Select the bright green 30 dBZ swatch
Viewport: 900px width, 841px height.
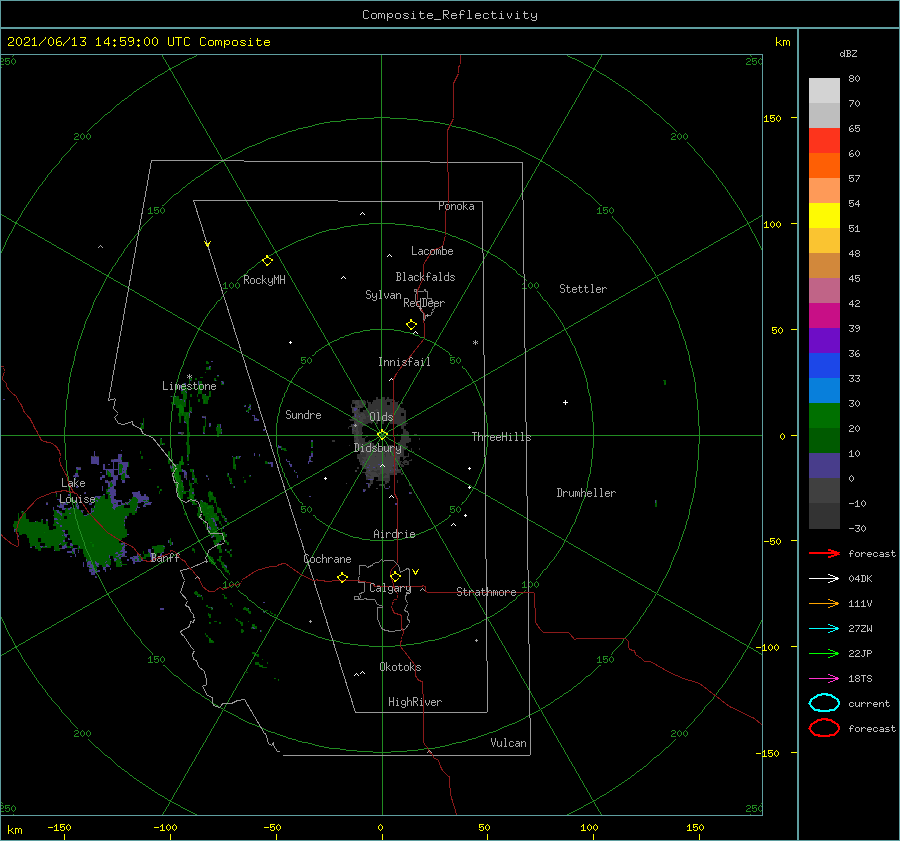point(824,416)
